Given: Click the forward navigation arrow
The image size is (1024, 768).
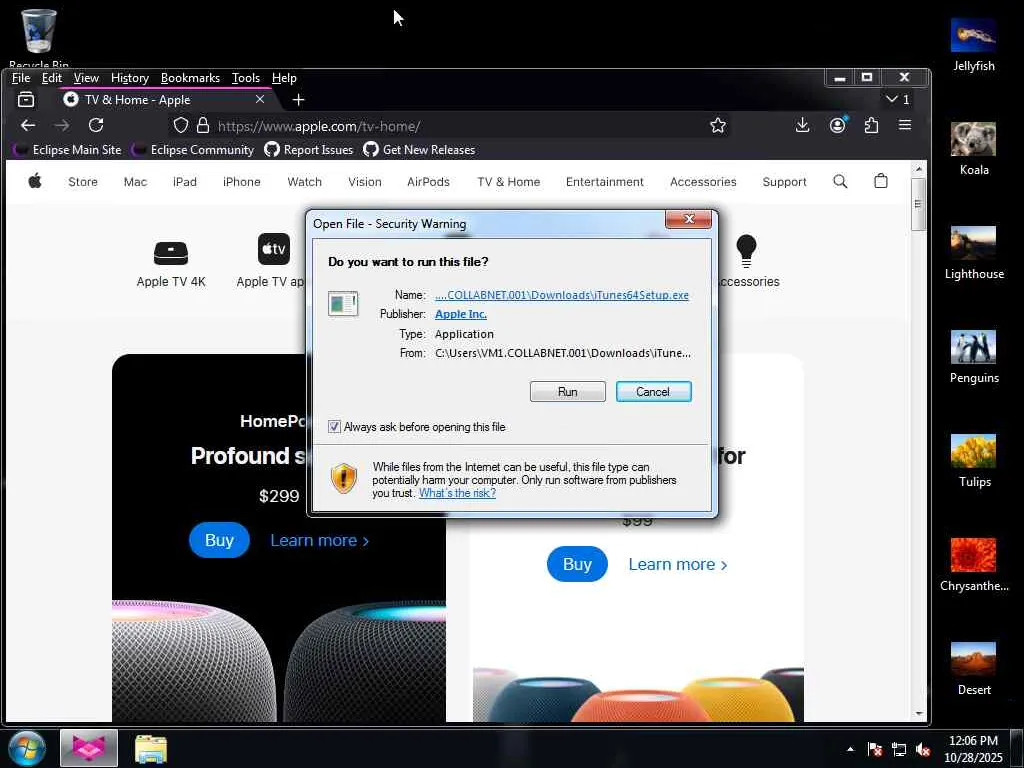Looking at the screenshot, I should [62, 125].
